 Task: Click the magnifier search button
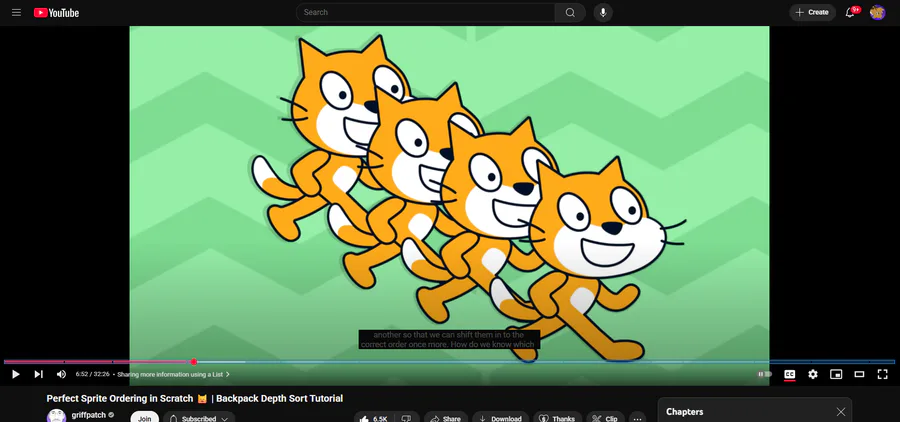[570, 13]
